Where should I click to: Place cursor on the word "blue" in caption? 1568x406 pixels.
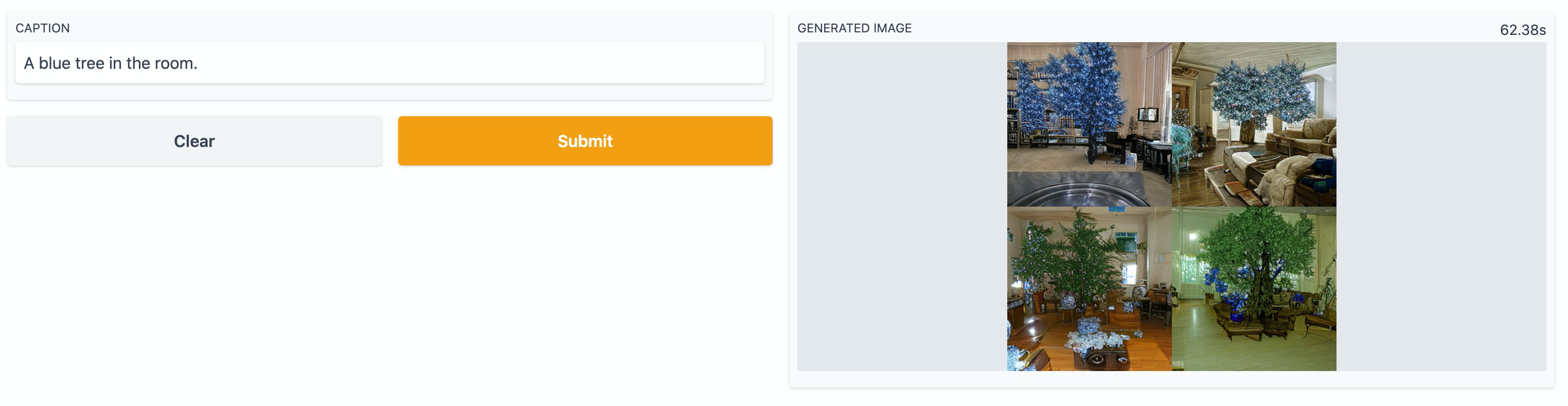[54, 63]
